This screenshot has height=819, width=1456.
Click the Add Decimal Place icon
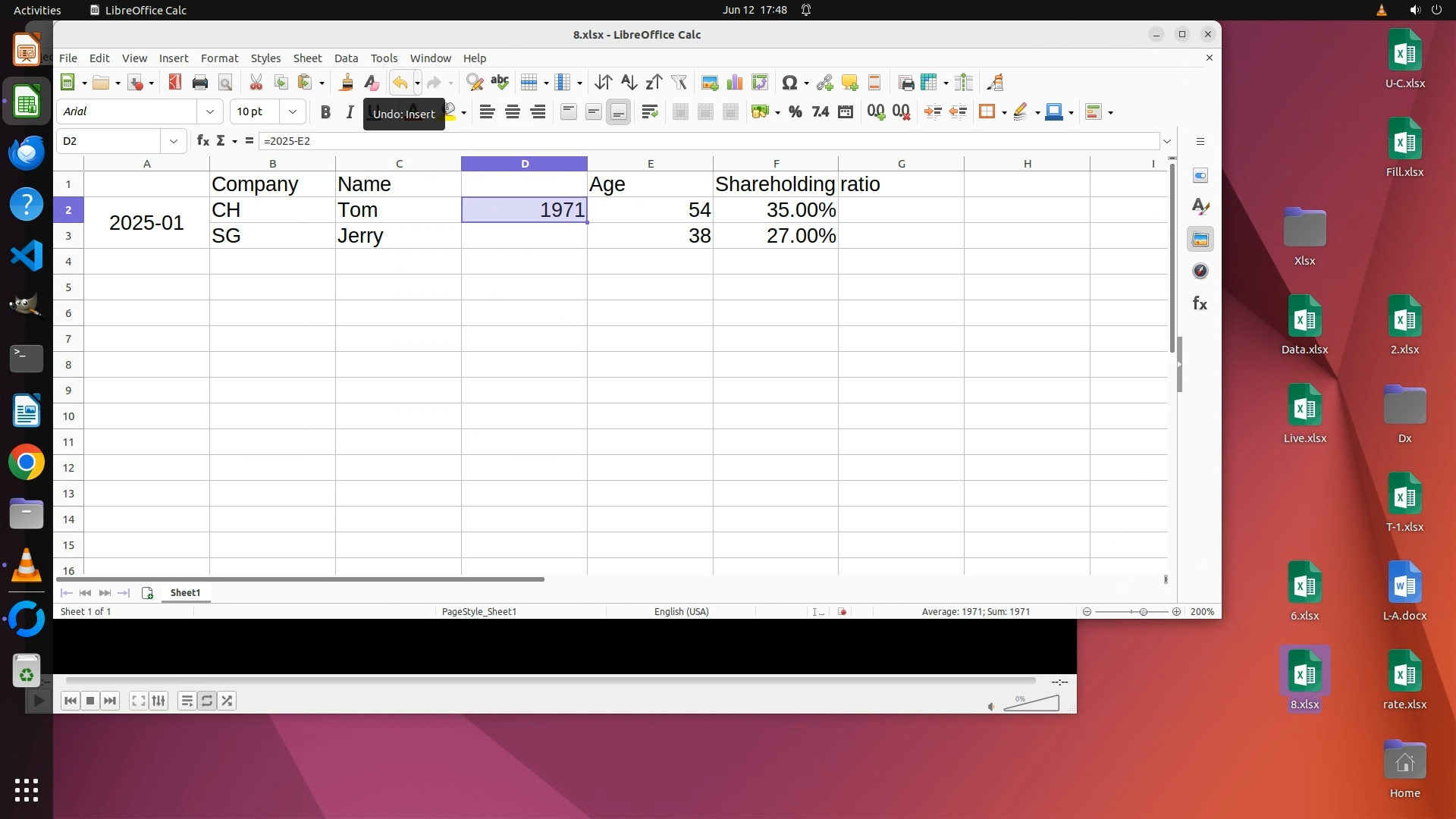pyautogui.click(x=876, y=112)
